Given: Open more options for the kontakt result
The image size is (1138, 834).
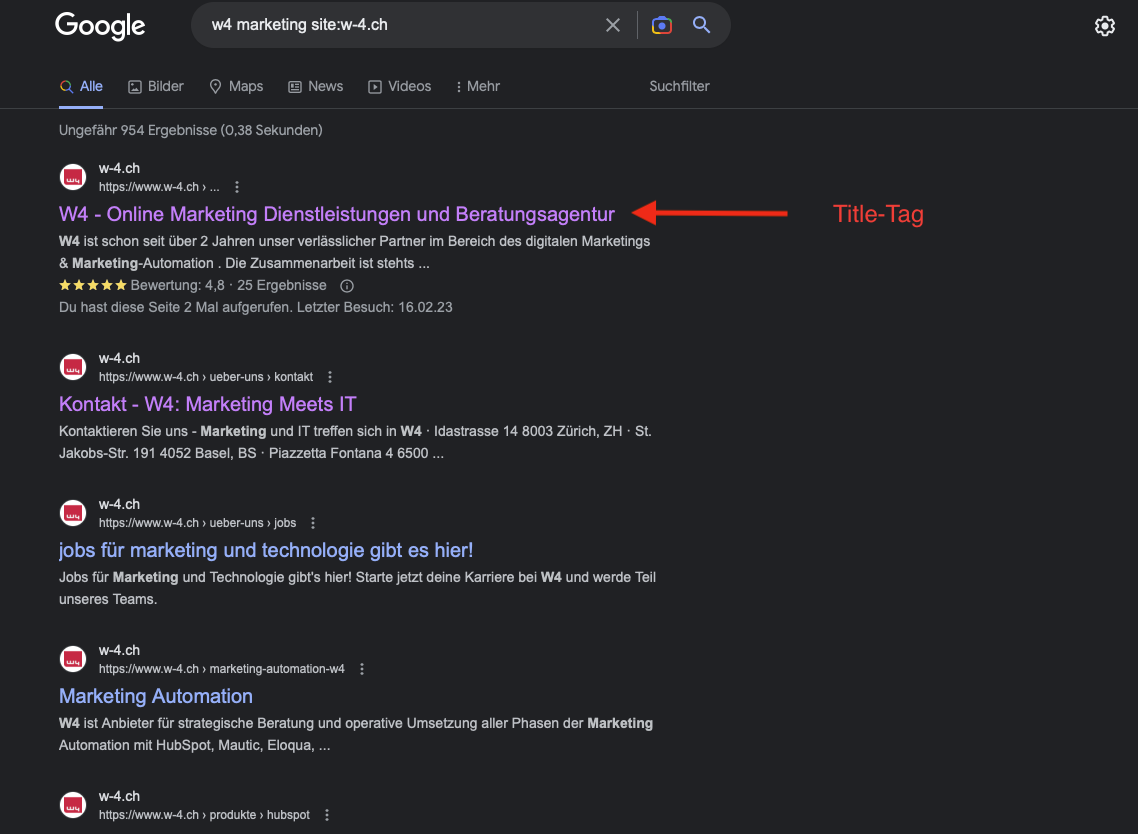Looking at the screenshot, I should pyautogui.click(x=329, y=377).
